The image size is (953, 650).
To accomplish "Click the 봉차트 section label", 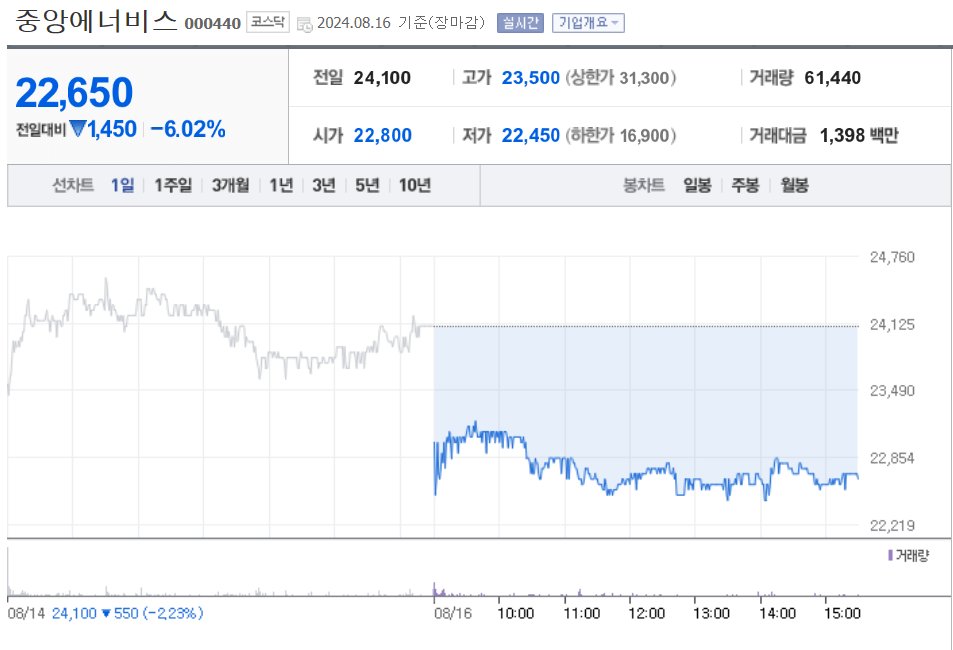I will coord(644,185).
